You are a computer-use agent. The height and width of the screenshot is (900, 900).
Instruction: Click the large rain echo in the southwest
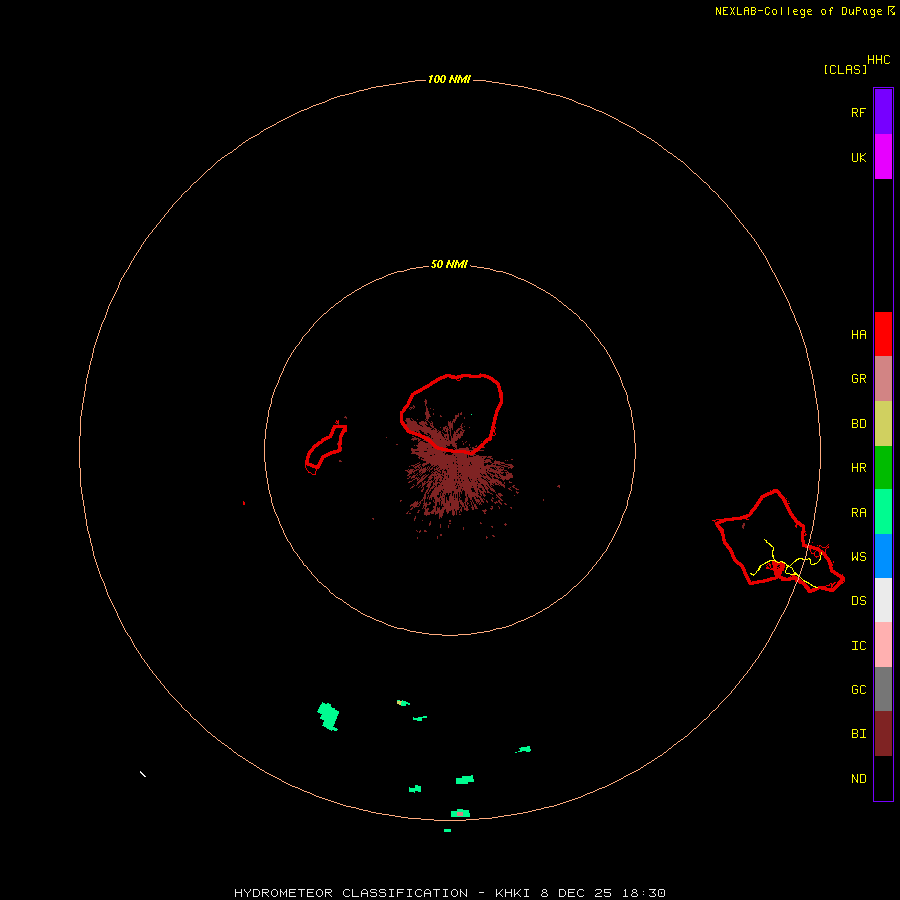tap(328, 716)
